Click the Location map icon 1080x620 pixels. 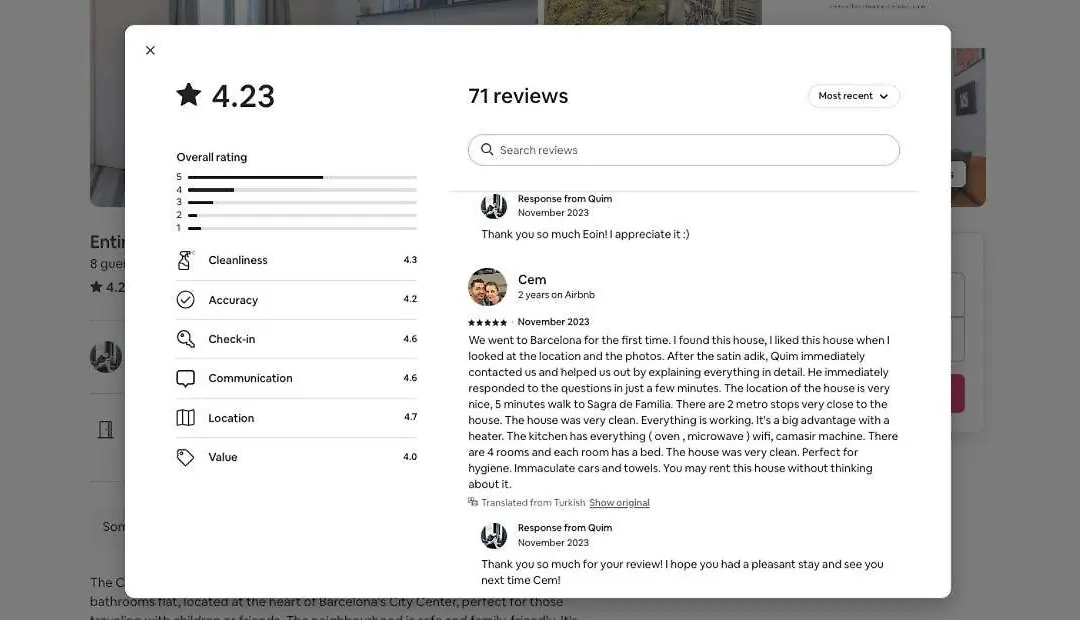tap(185, 417)
